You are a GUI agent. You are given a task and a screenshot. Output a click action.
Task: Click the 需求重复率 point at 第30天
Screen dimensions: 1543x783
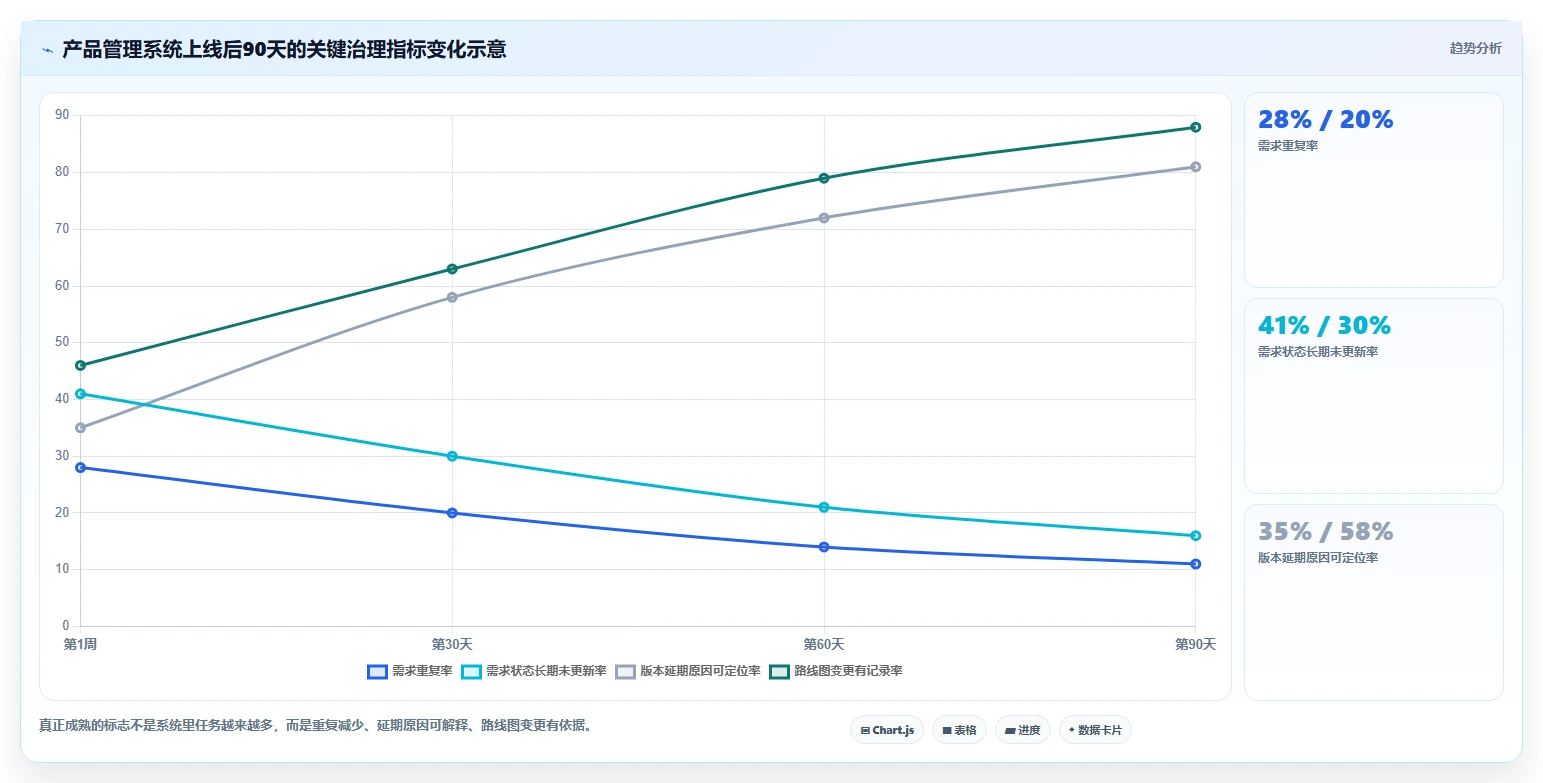pos(452,513)
